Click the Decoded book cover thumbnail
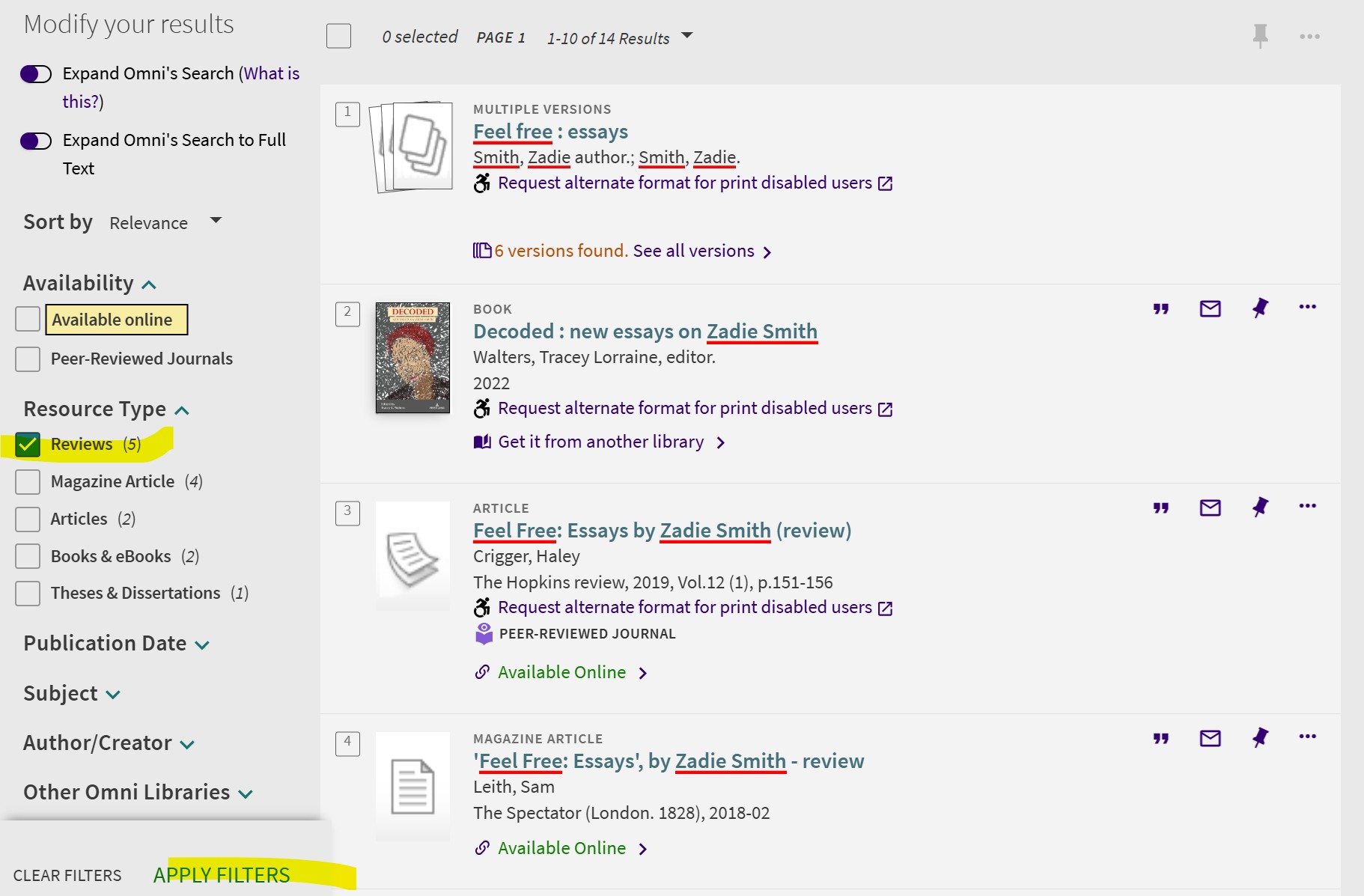Screen dimensions: 1364x896 point(412,358)
